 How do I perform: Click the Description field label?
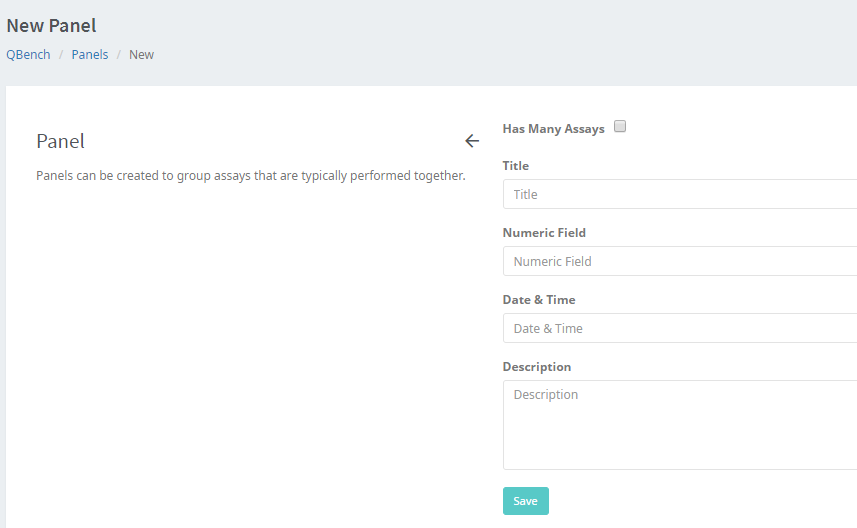point(537,367)
